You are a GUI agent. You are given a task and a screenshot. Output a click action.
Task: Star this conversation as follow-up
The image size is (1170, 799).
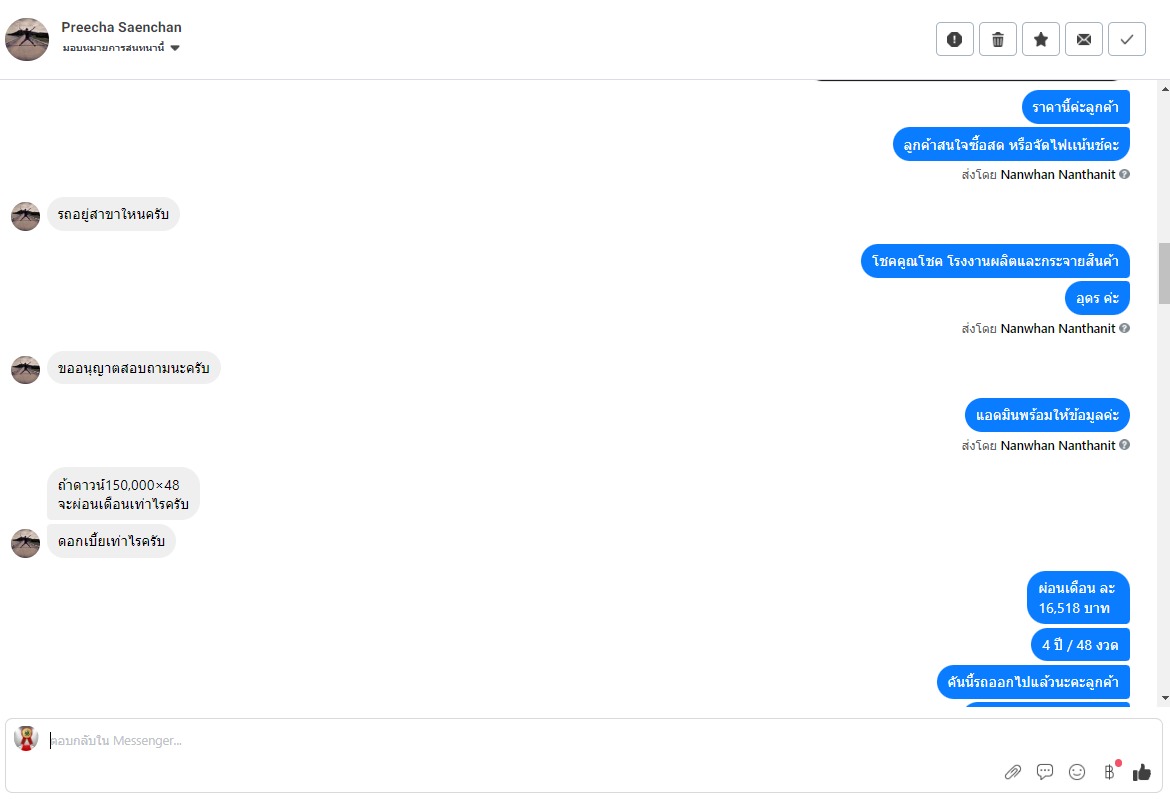click(1040, 39)
